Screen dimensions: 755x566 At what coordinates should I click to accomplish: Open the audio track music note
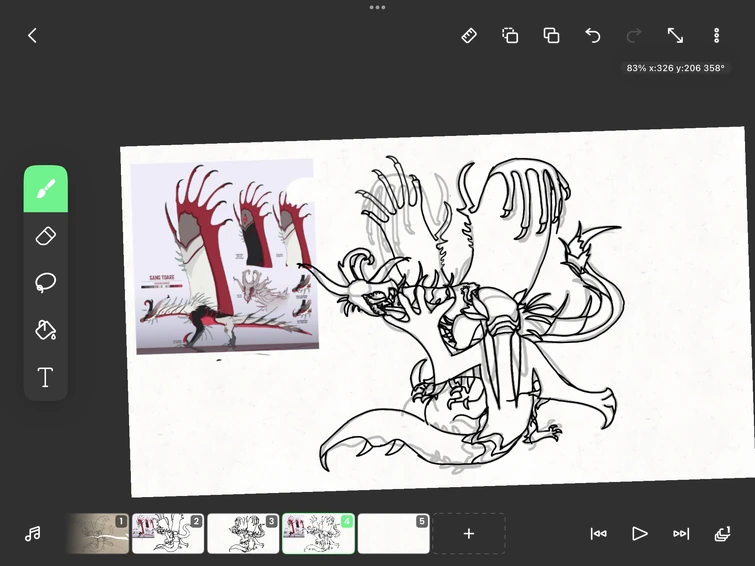32,534
